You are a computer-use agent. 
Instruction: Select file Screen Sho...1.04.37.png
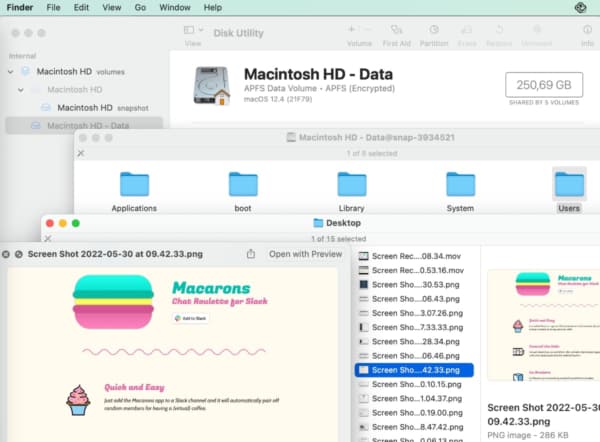(x=414, y=398)
